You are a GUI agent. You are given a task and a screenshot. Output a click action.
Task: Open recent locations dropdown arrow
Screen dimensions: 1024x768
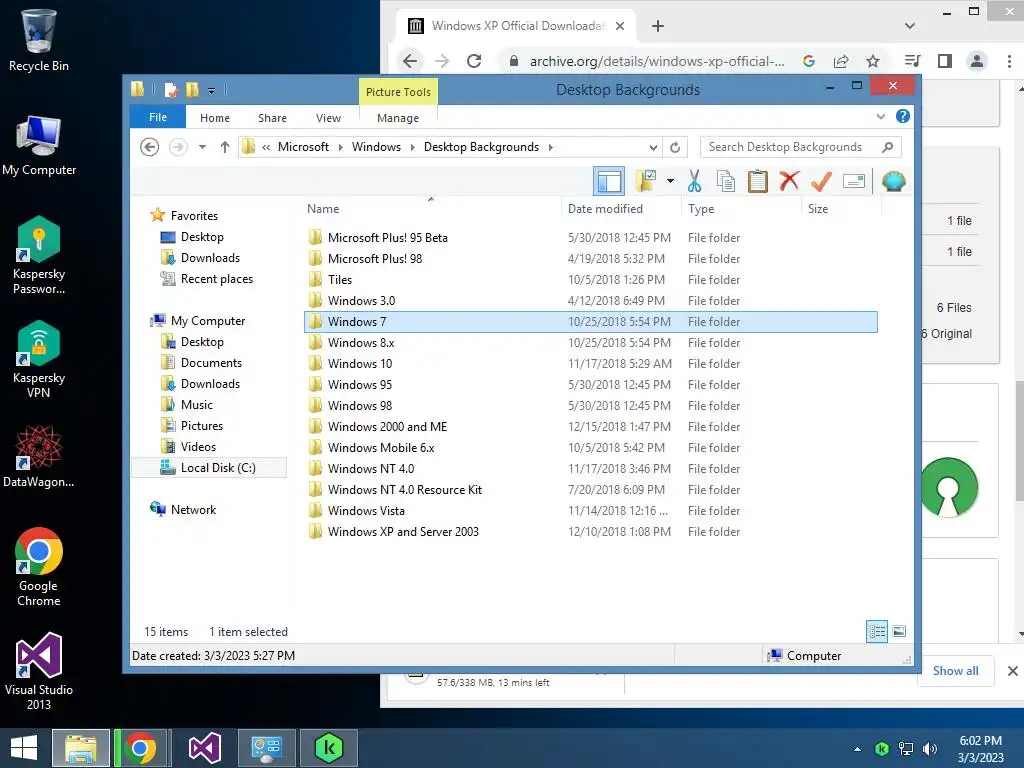[202, 147]
